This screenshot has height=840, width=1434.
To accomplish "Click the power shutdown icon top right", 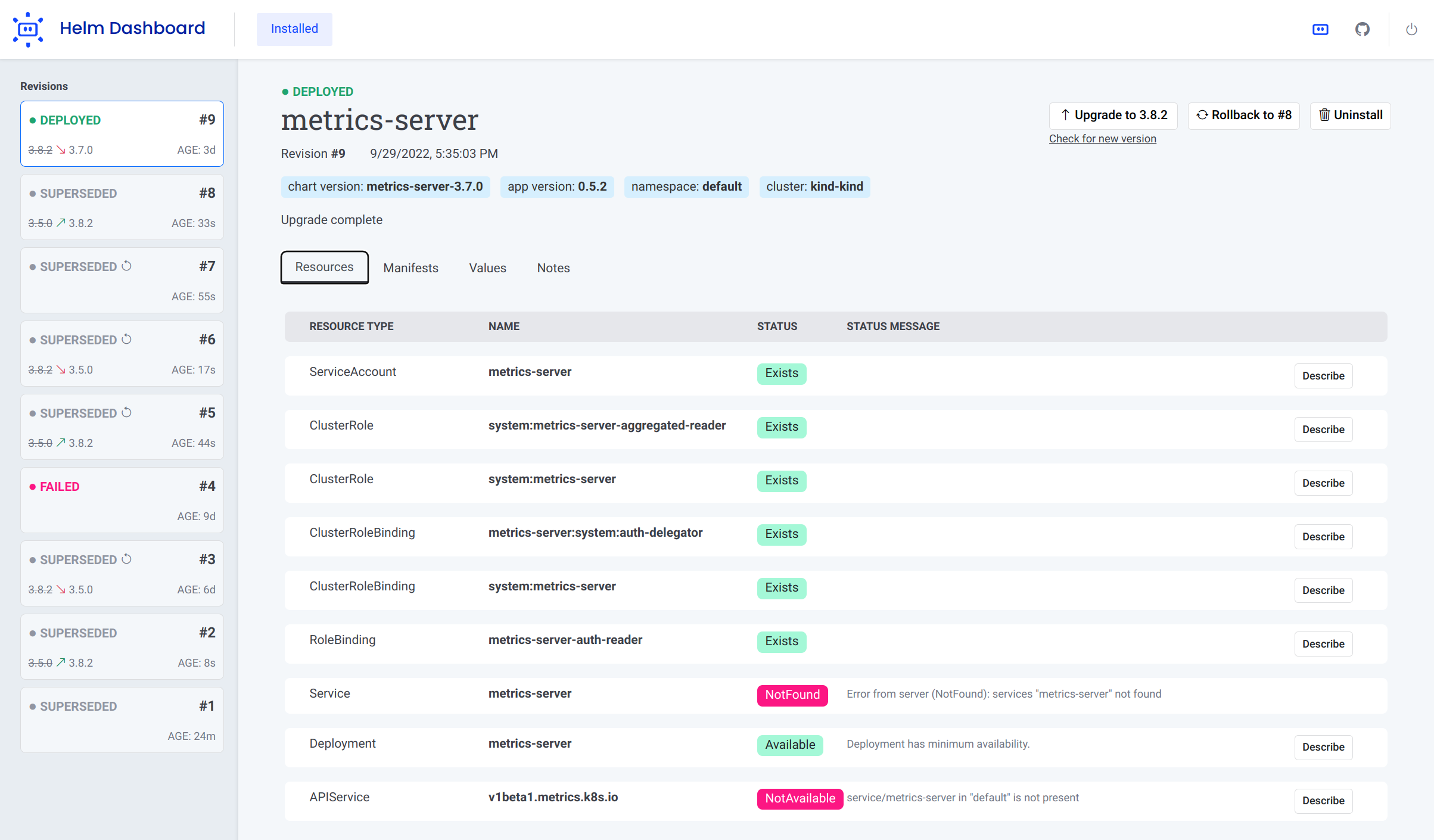I will 1411,29.
